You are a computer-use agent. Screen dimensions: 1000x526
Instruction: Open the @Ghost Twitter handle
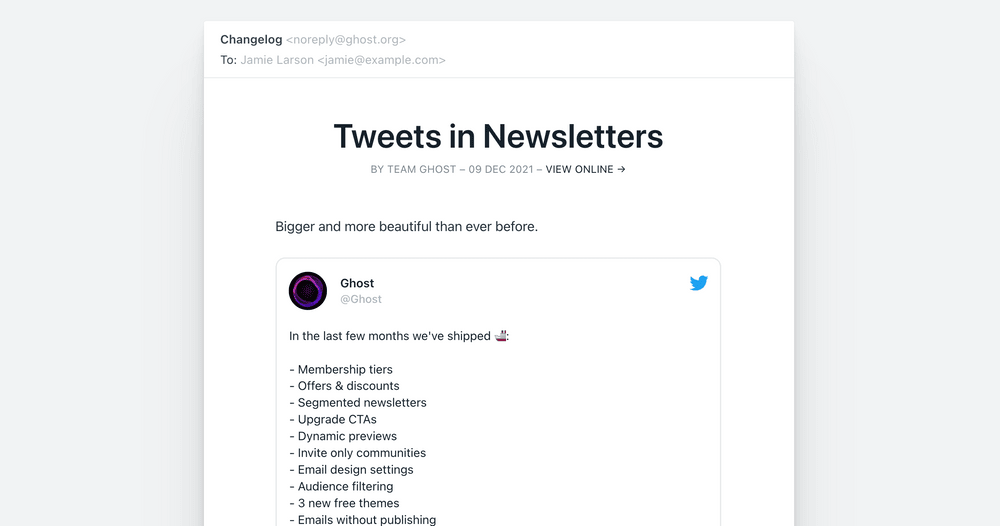360,299
